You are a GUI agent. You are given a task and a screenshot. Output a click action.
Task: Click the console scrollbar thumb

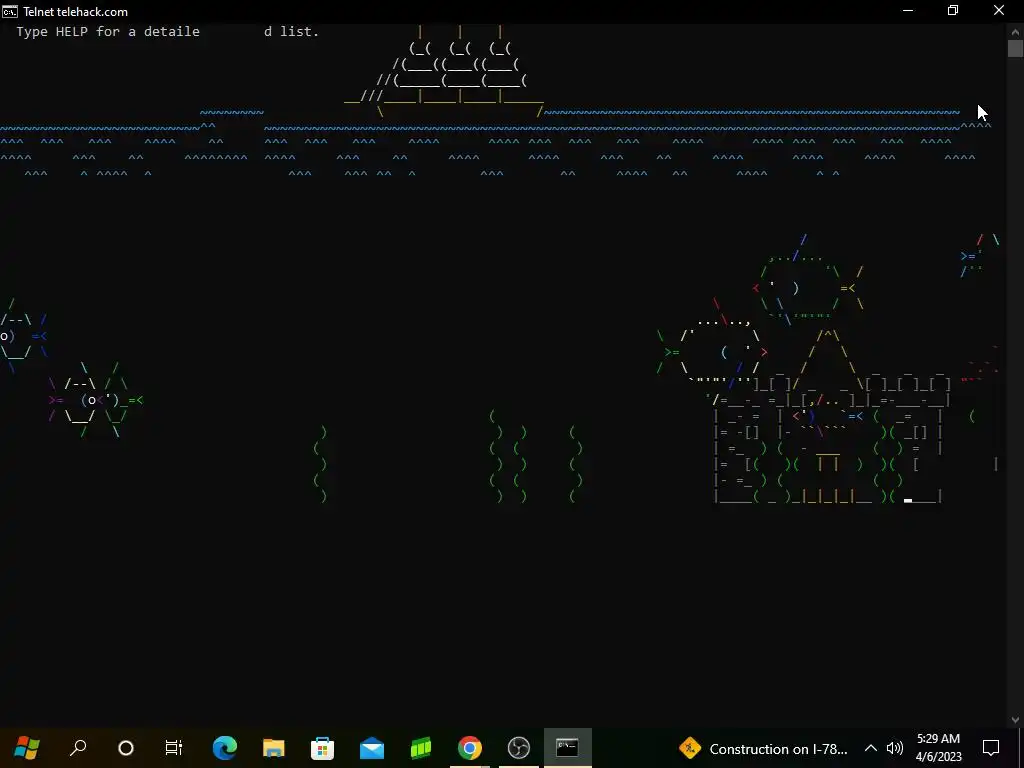[x=1015, y=48]
